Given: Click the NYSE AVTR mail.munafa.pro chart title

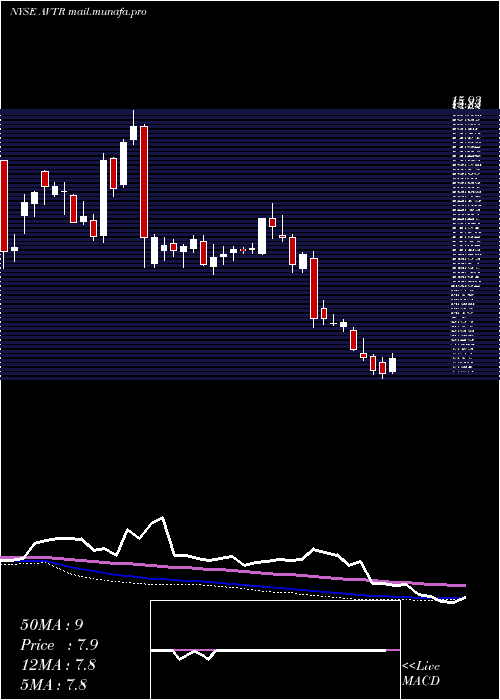Looking at the screenshot, I should [x=79, y=12].
